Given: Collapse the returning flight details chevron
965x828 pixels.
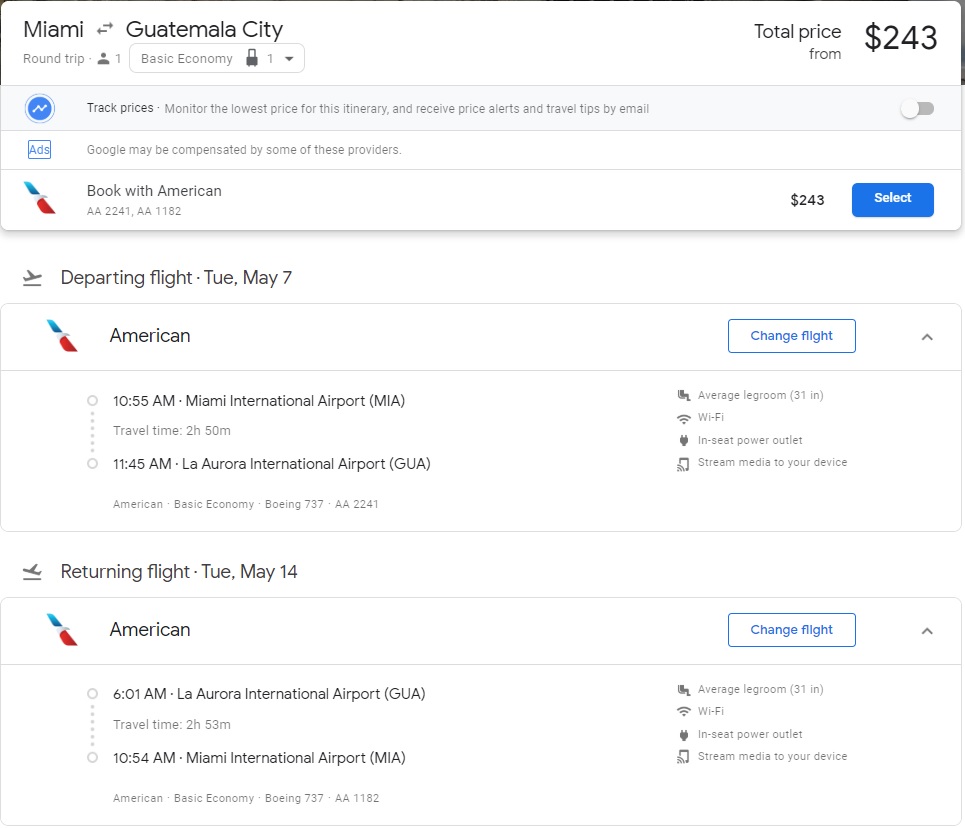Looking at the screenshot, I should [927, 631].
